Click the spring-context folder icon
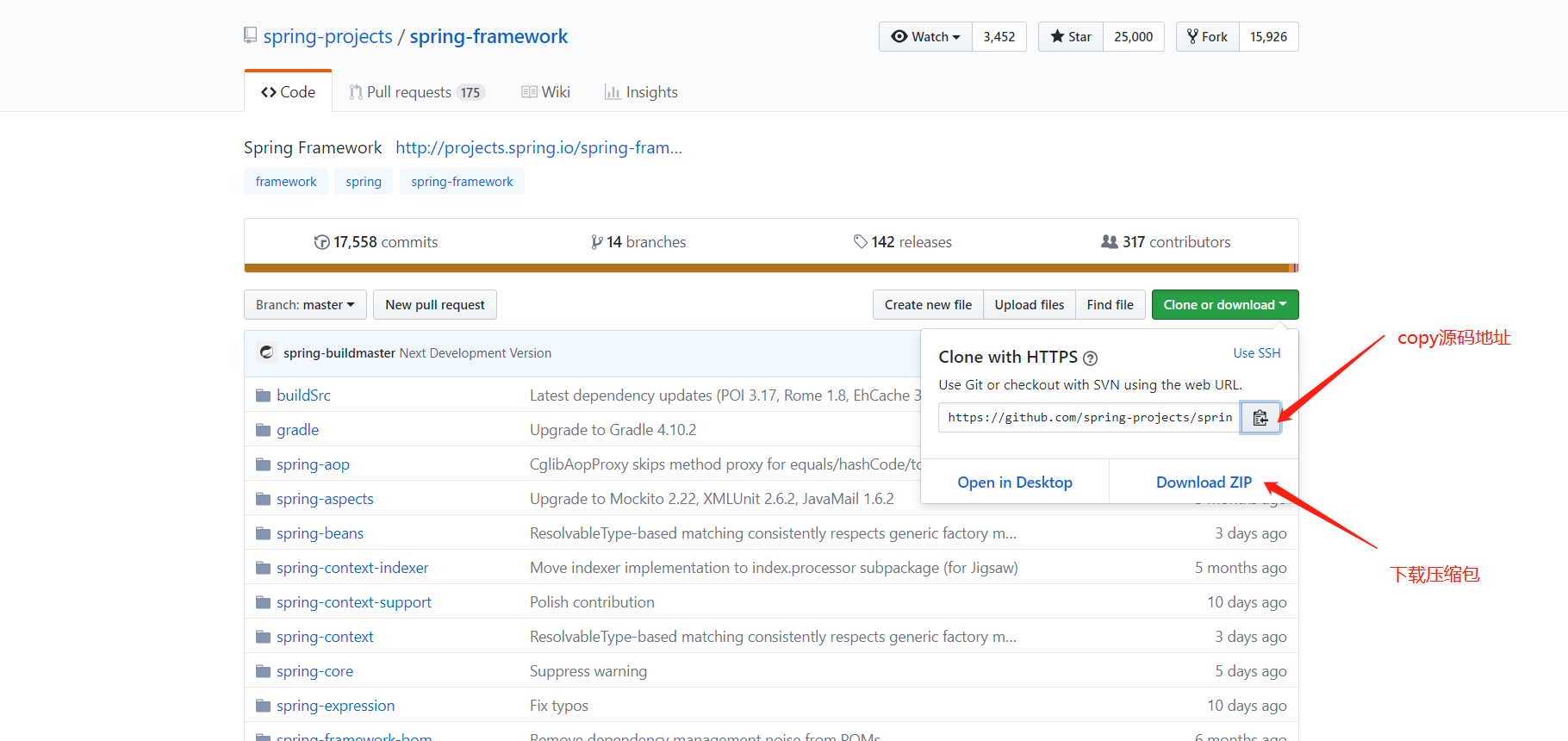Viewport: 1568px width, 741px height. 263,637
